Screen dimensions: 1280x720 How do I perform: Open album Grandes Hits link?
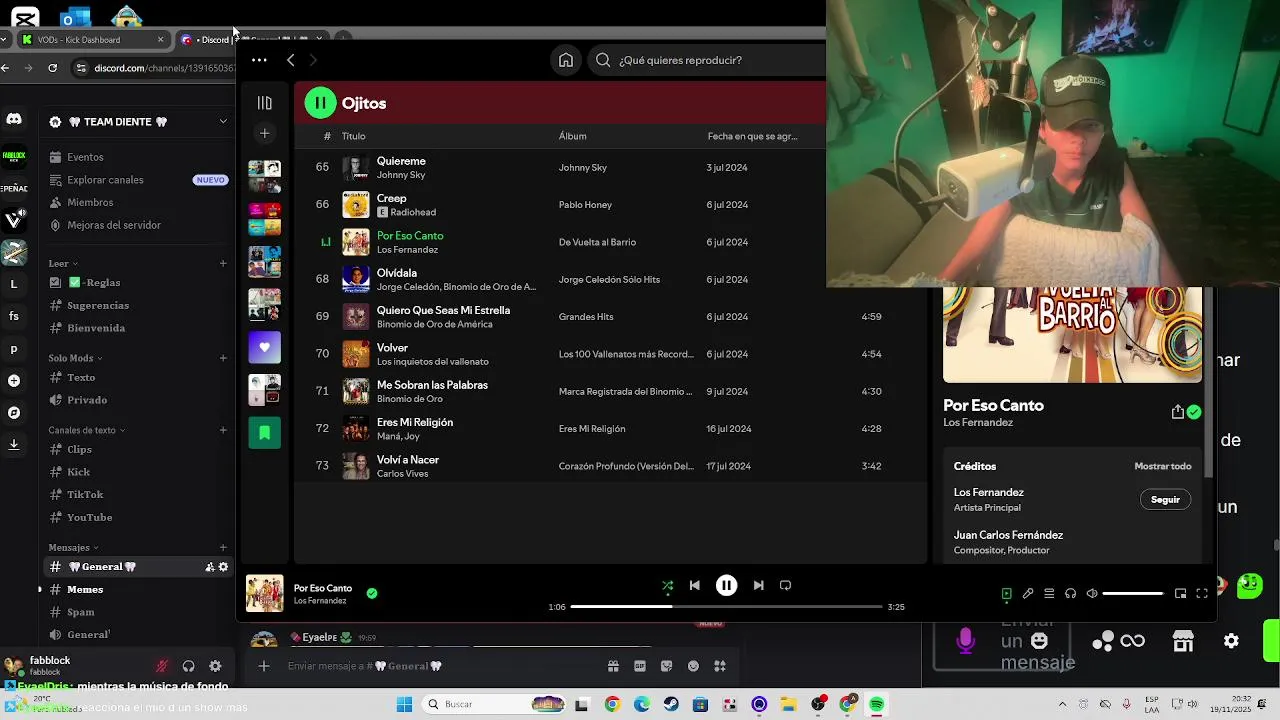[586, 317]
